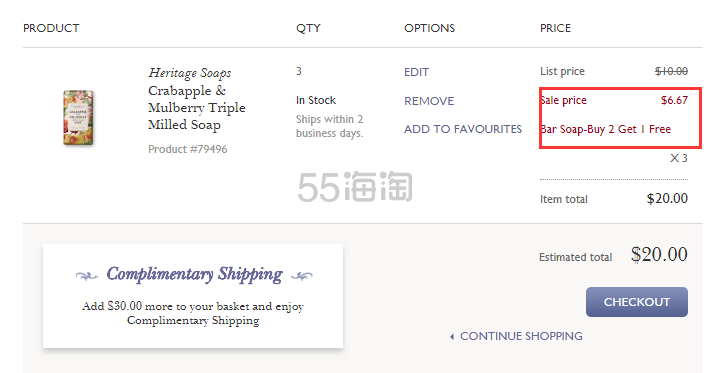
Task: Click the Checkout button
Action: click(x=637, y=302)
